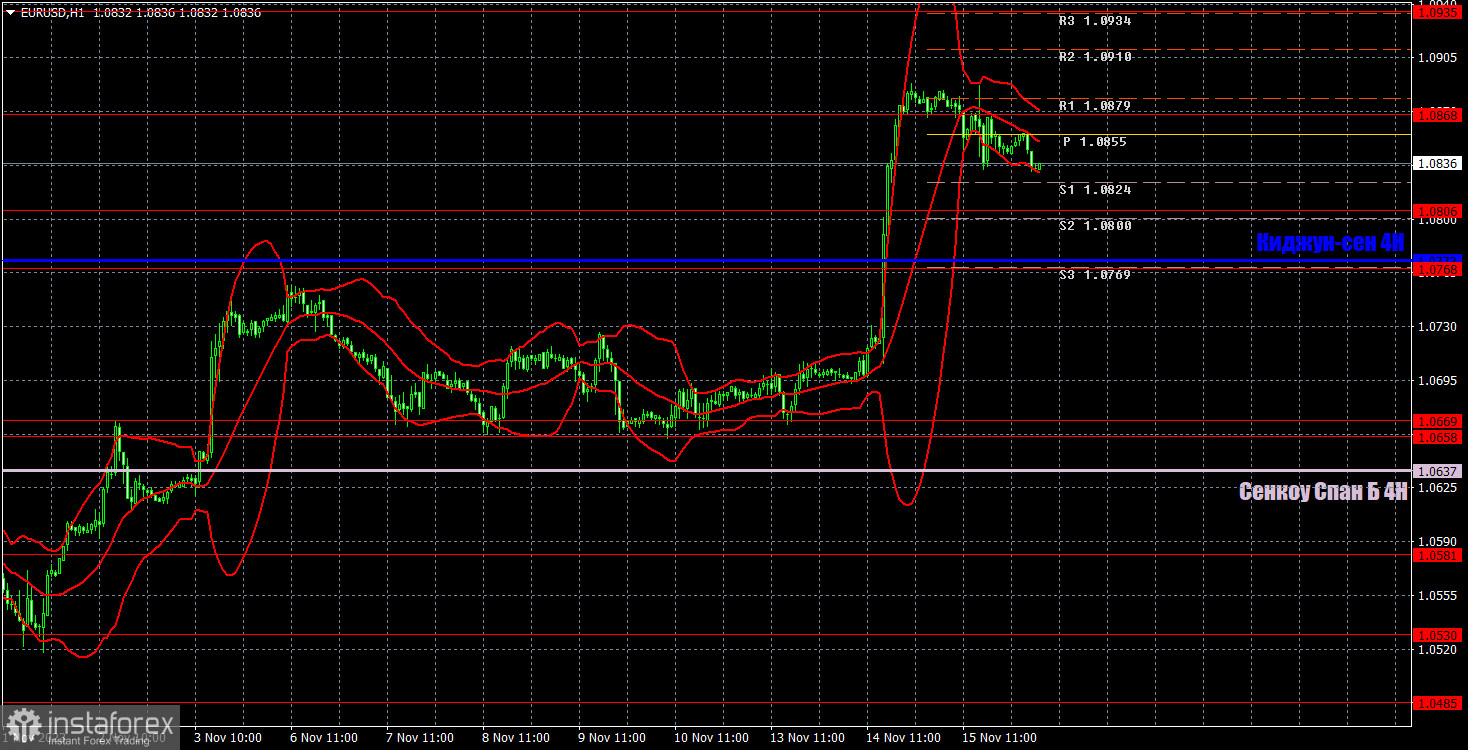Select the R1 1.0879 pivot label
Viewport: 1468px width, 750px height.
(1096, 105)
